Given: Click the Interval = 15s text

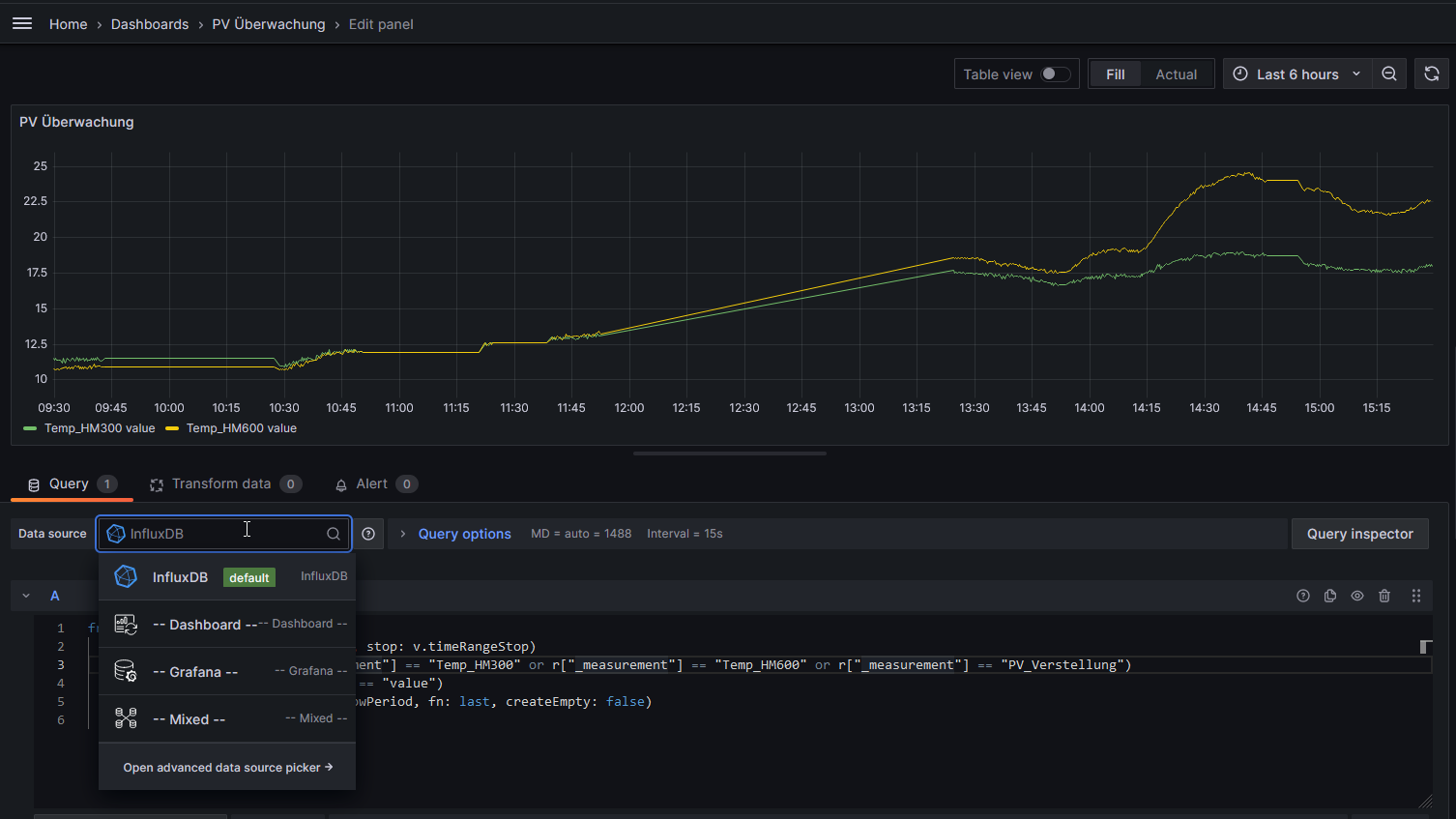Looking at the screenshot, I should pos(684,534).
